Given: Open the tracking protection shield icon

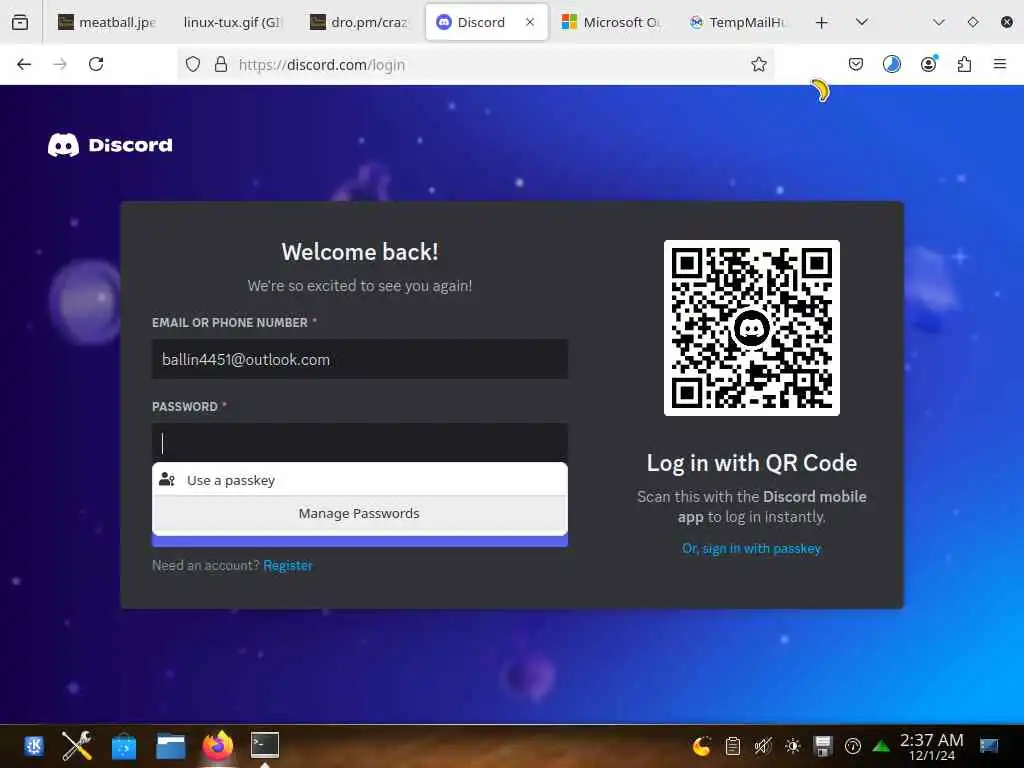Looking at the screenshot, I should coord(193,64).
